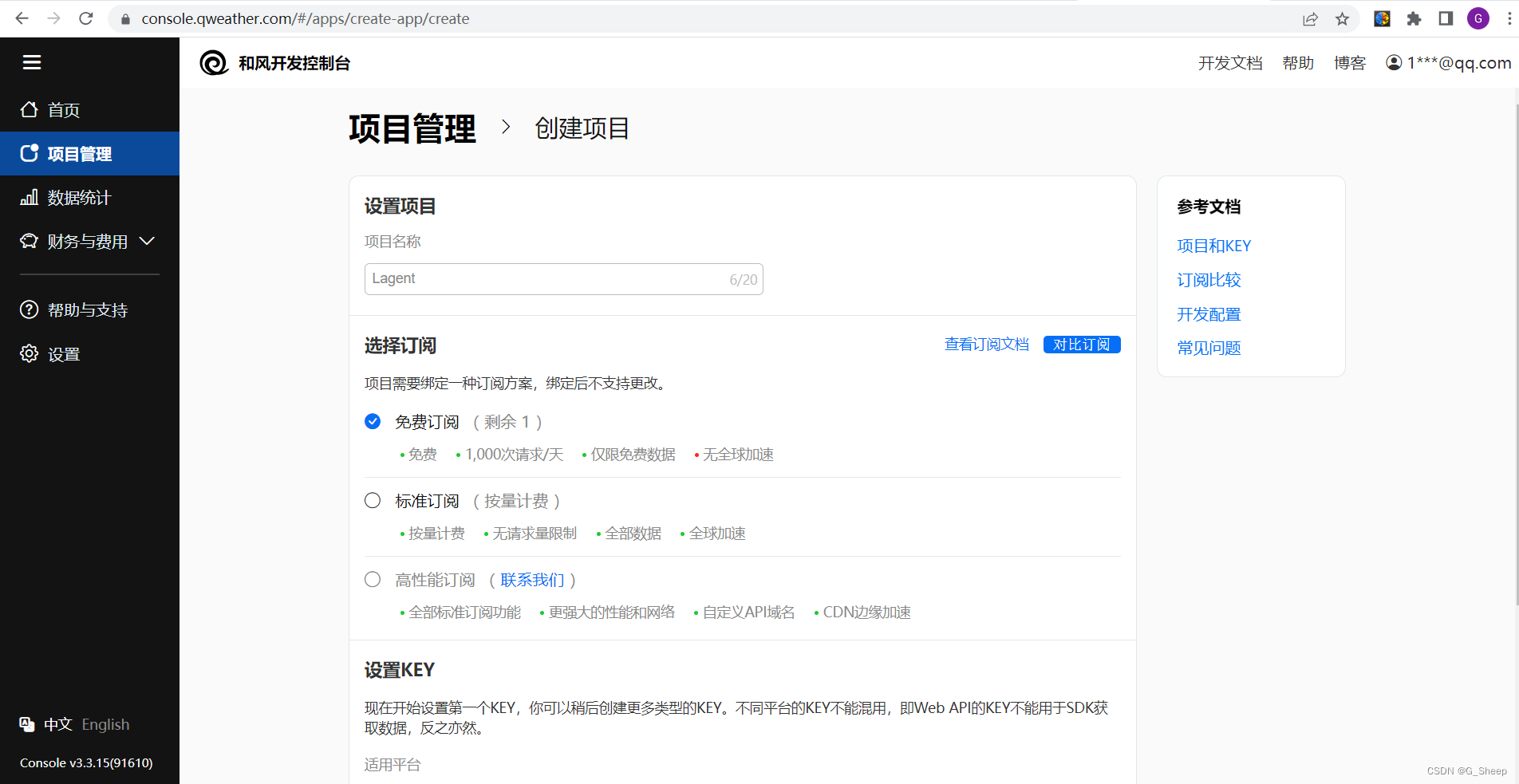Click the user avatar icon by the email
The width and height of the screenshot is (1519, 784).
coord(1394,62)
